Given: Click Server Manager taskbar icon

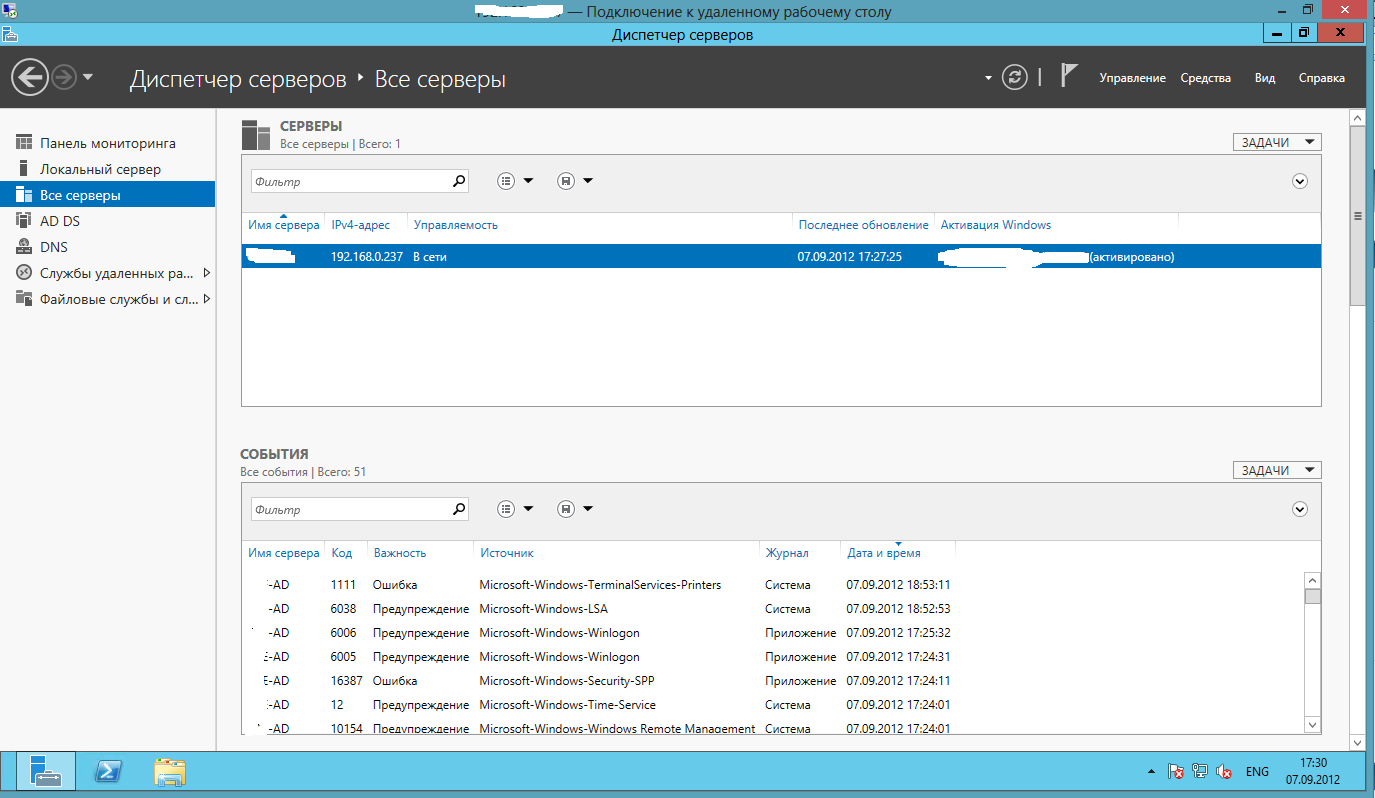Looking at the screenshot, I should coord(45,771).
